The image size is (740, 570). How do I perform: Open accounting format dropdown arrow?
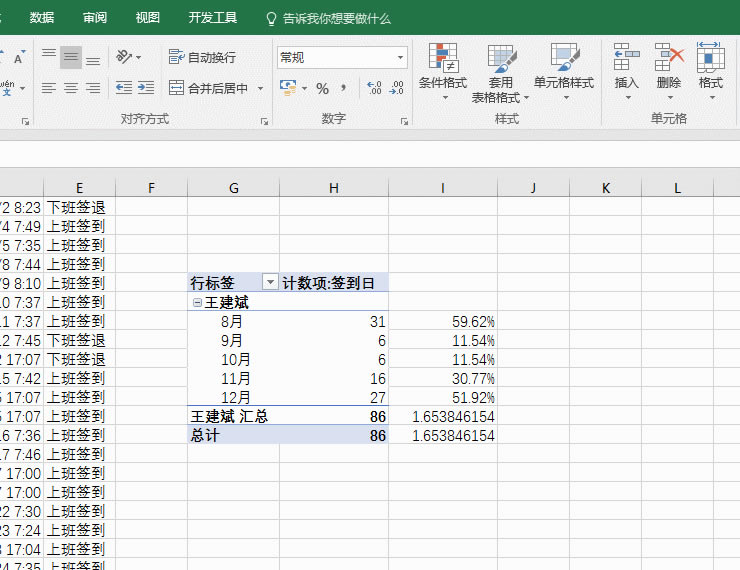304,88
